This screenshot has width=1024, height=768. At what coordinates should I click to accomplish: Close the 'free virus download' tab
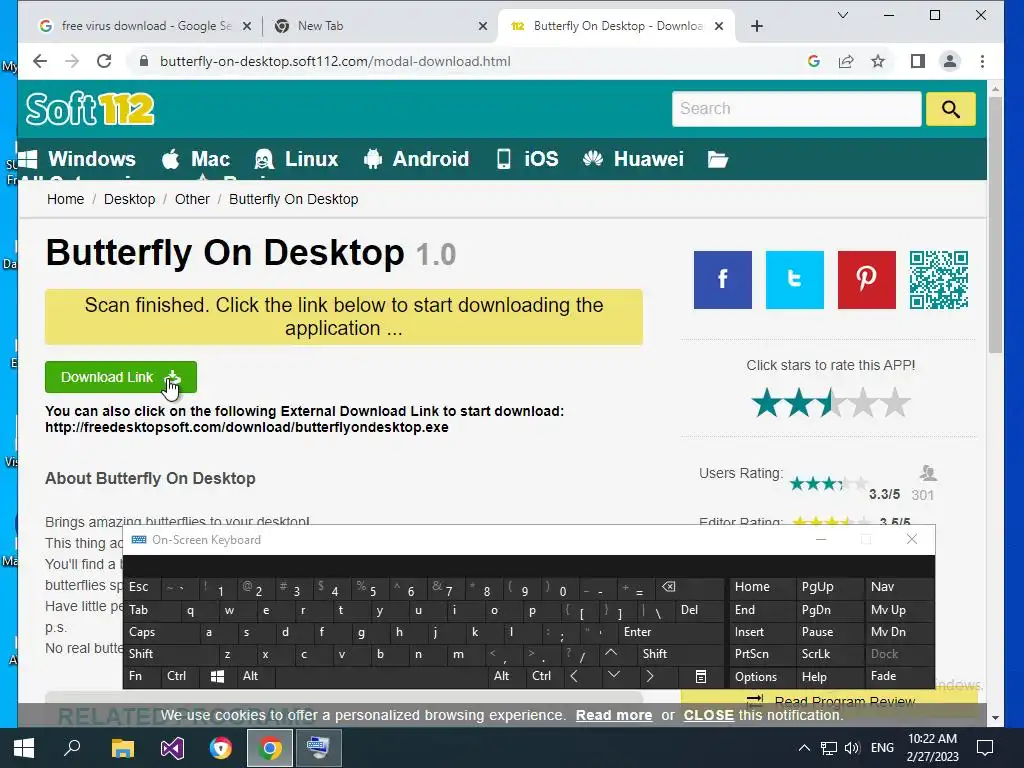click(247, 26)
